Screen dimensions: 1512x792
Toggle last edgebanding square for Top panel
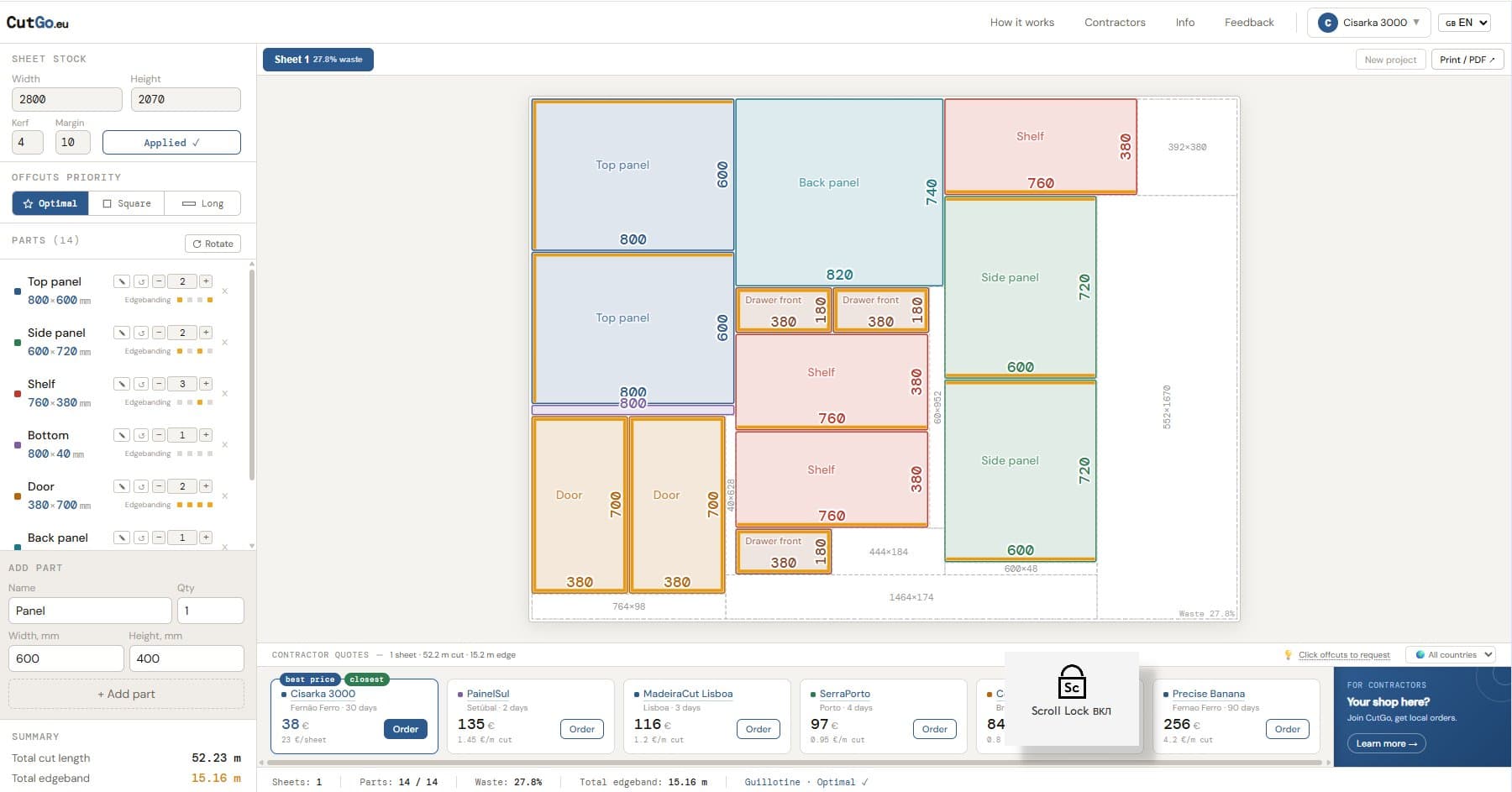pos(210,300)
